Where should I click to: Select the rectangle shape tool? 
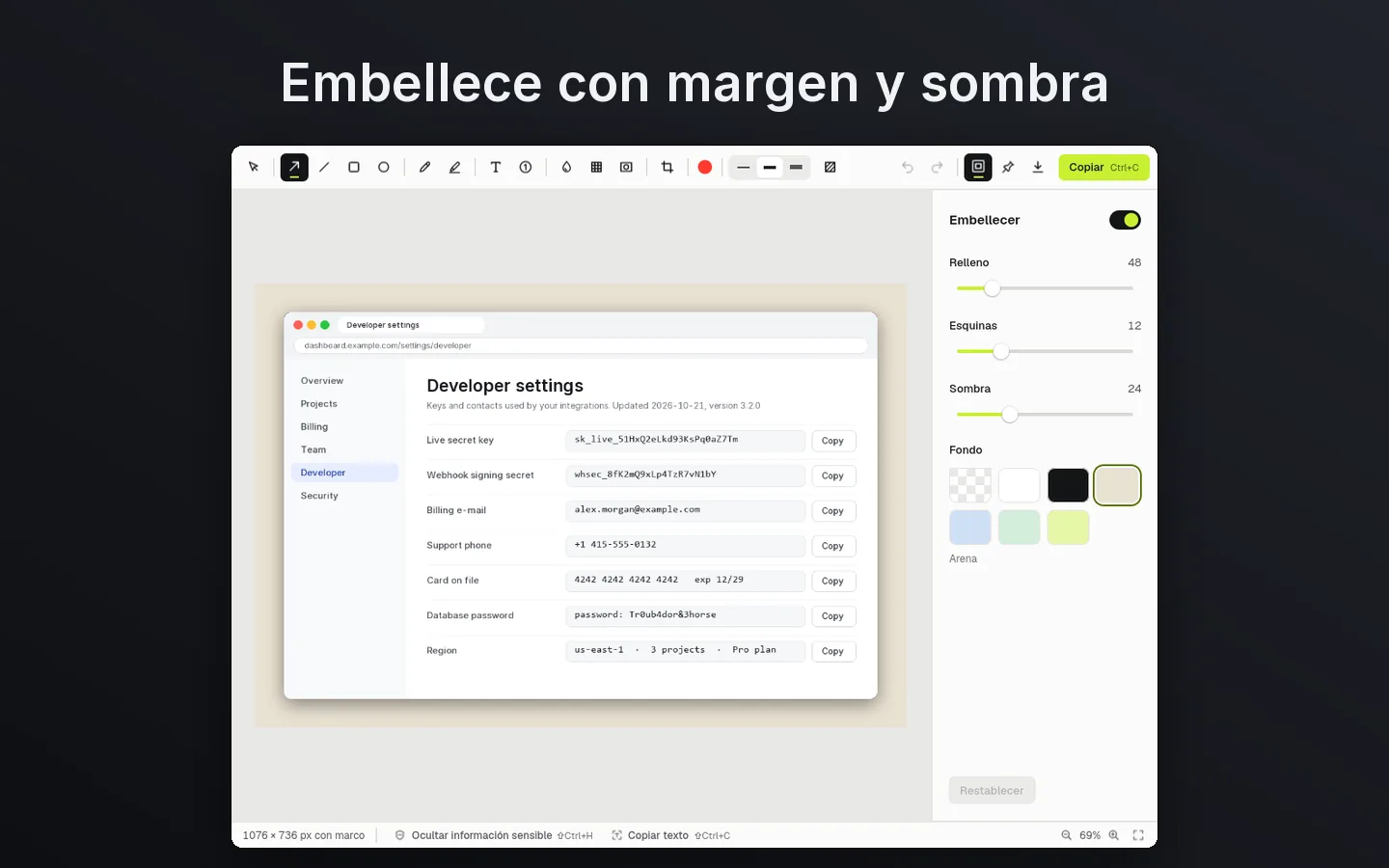point(354,167)
